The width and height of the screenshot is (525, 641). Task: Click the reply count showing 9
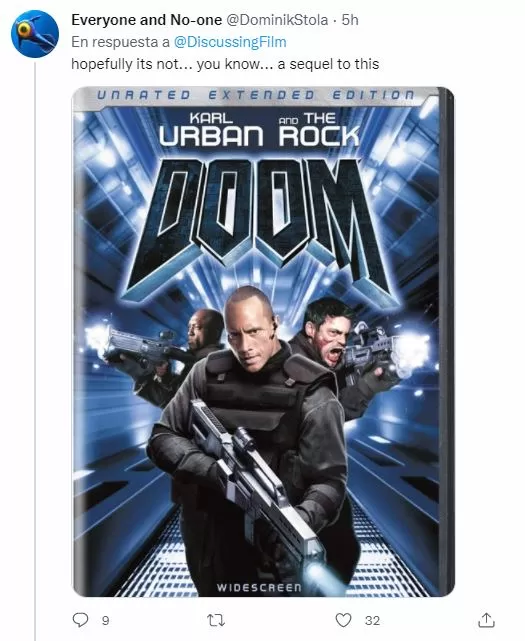coord(105,621)
